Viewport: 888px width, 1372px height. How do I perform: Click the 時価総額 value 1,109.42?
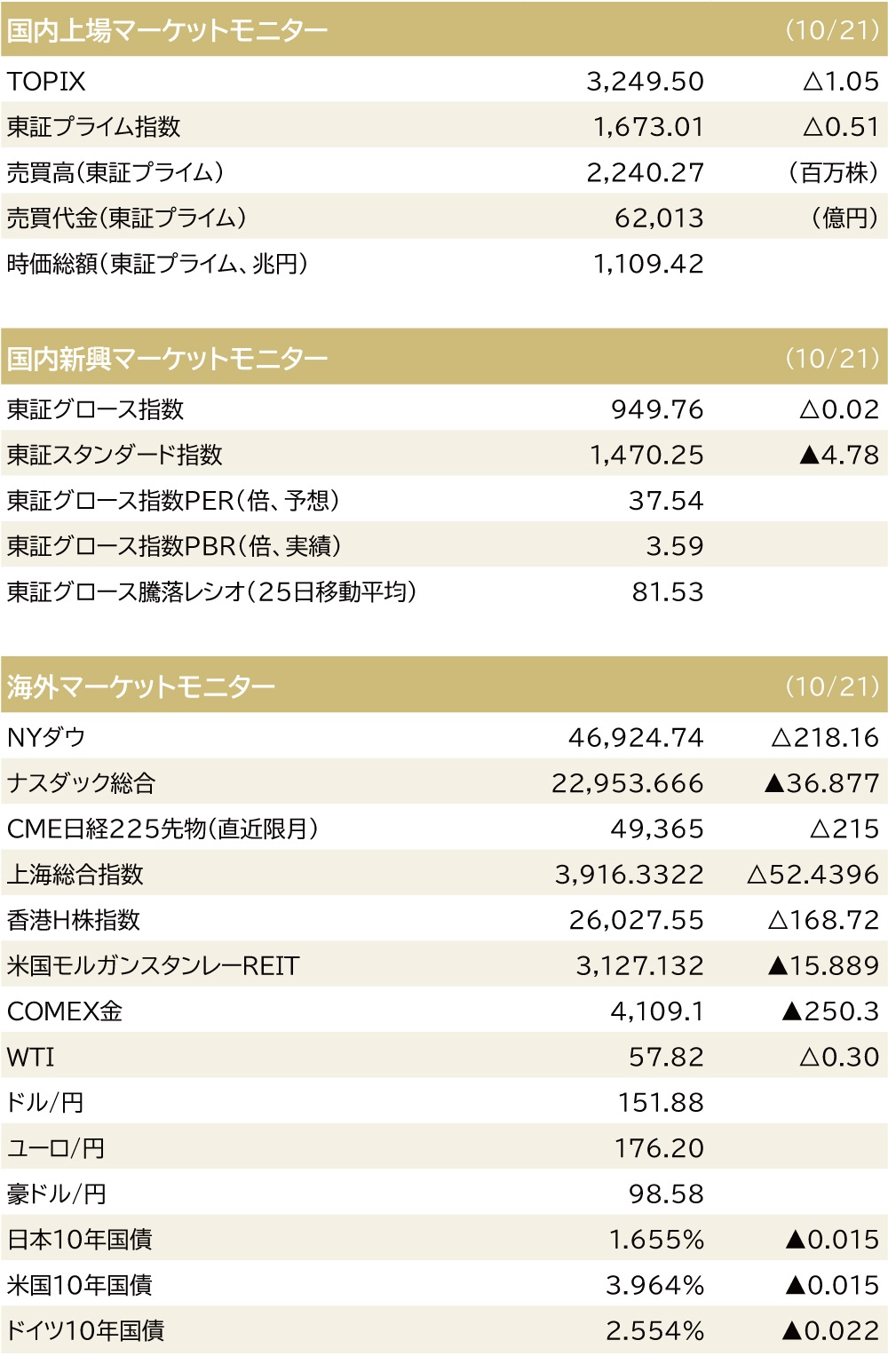point(648,264)
